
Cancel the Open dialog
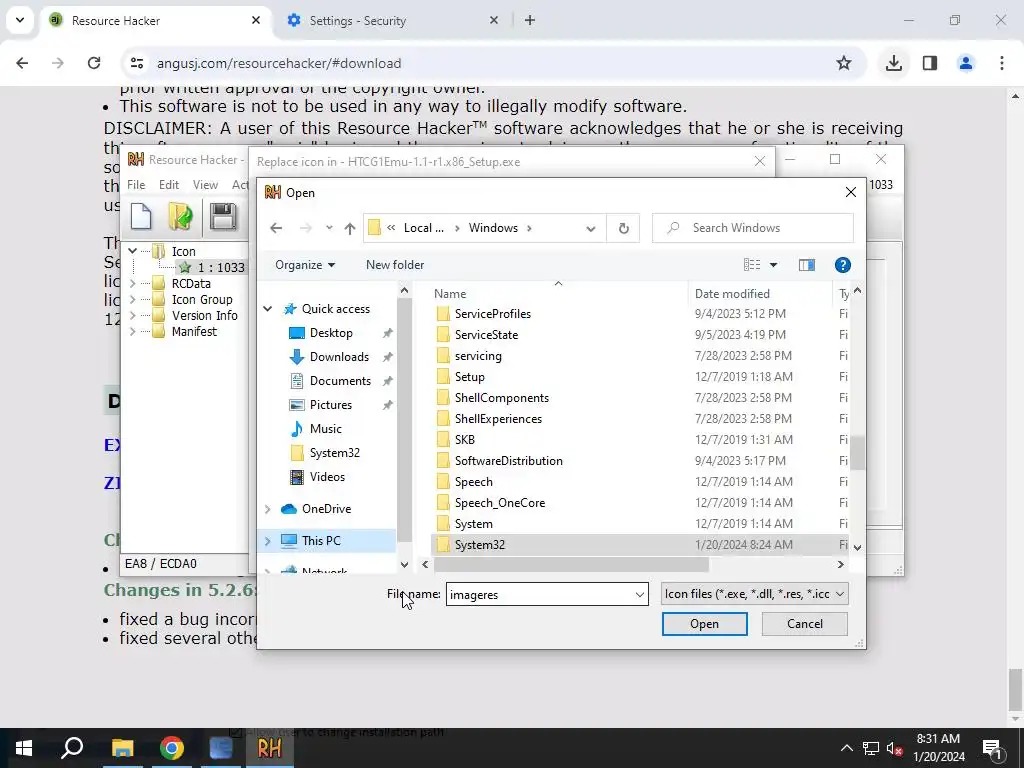(x=805, y=624)
